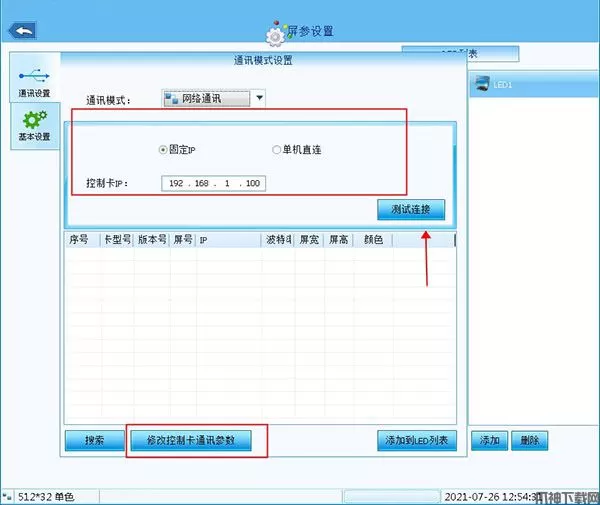Click last IP octet 100
The height and width of the screenshot is (505, 600).
click(x=253, y=183)
